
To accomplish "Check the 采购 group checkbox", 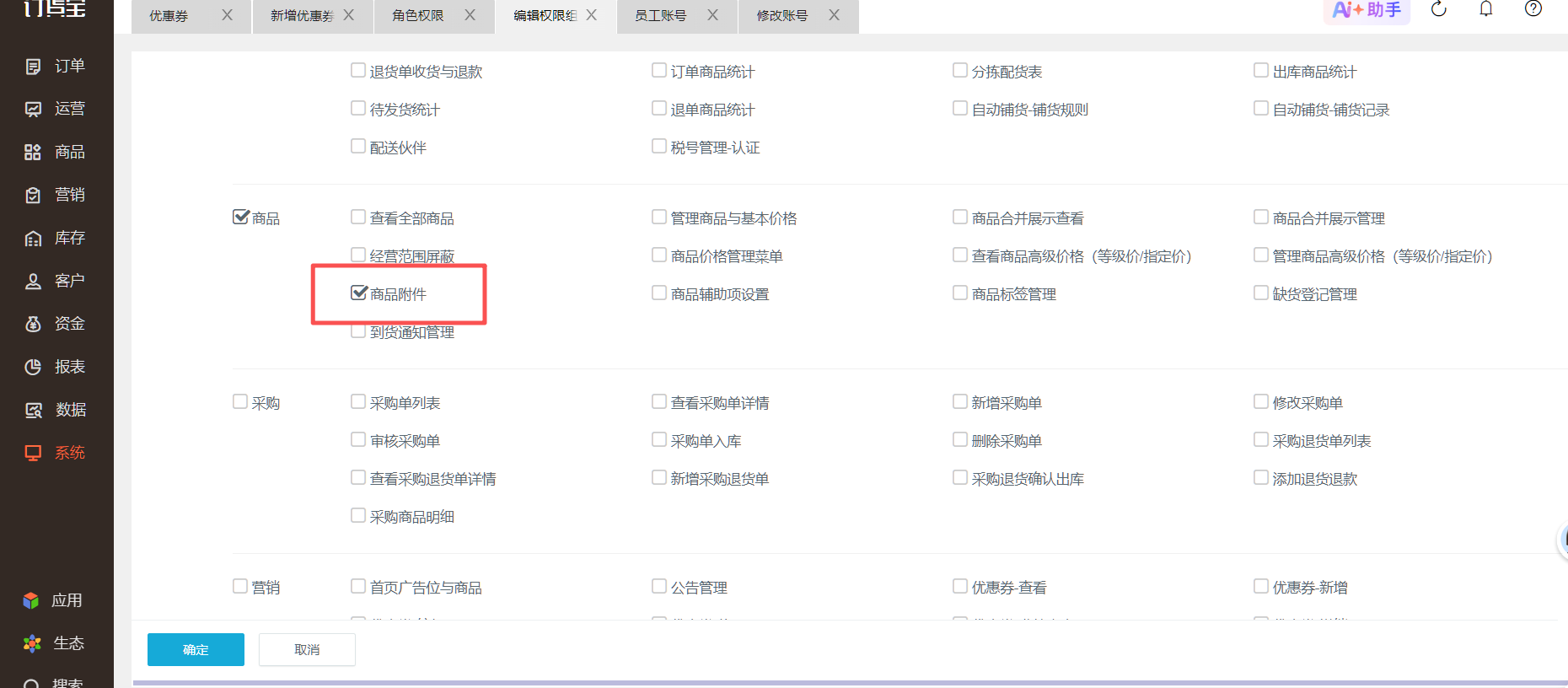I will [x=240, y=402].
